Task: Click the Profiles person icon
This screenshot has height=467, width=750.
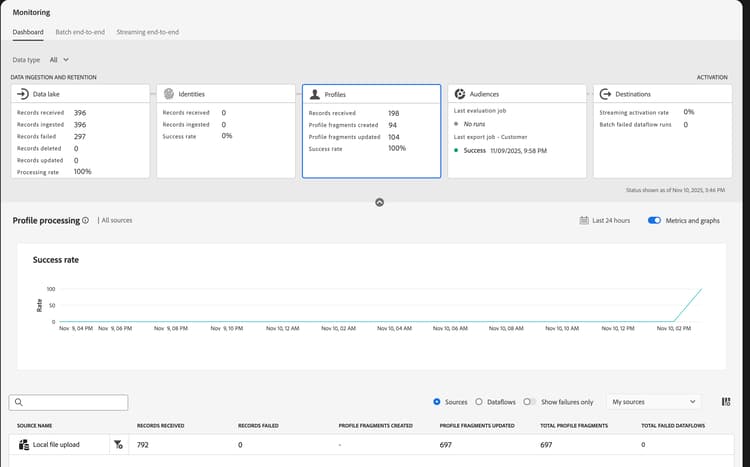Action: click(x=315, y=94)
